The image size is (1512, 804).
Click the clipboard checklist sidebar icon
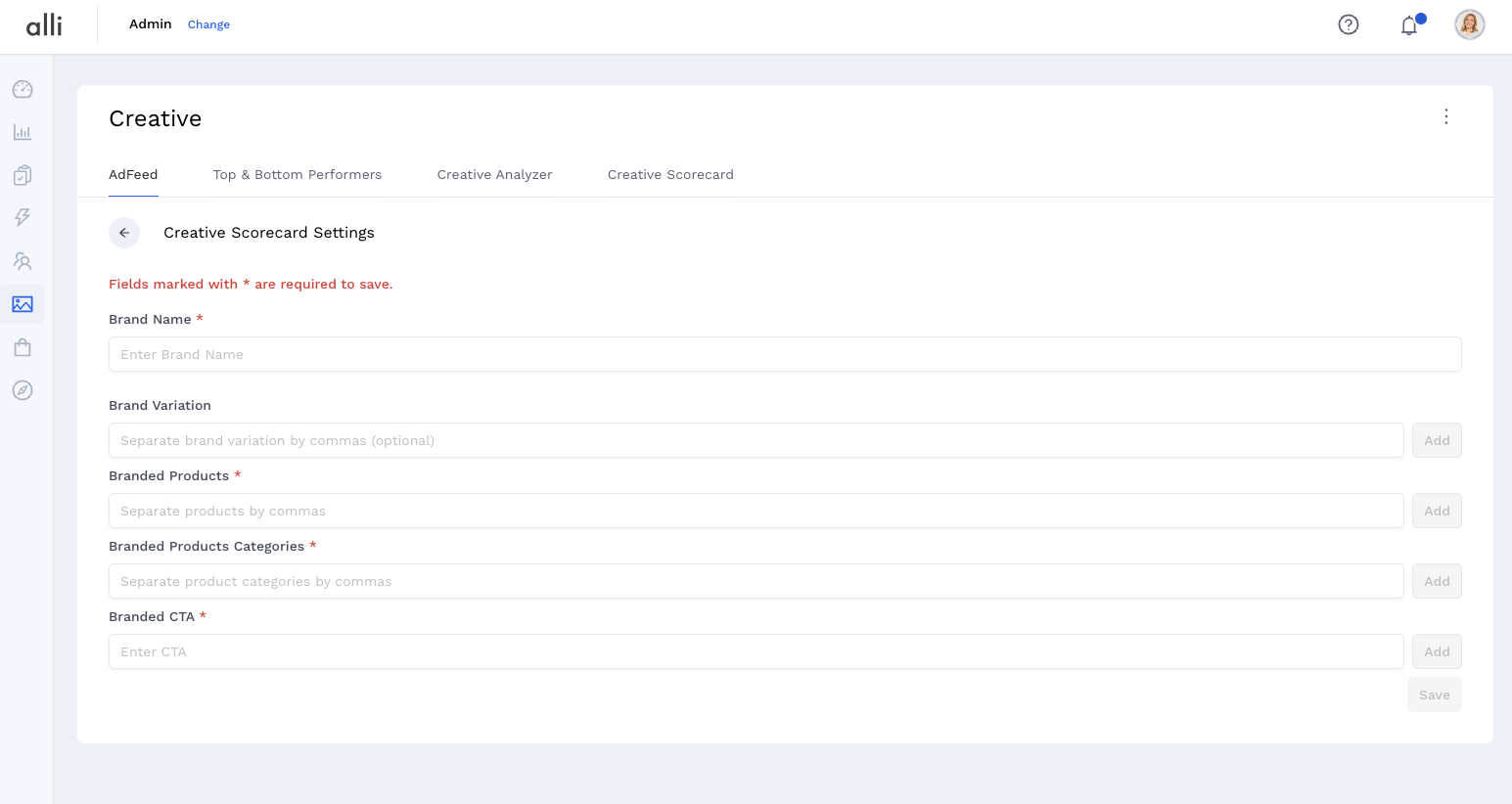tap(23, 175)
